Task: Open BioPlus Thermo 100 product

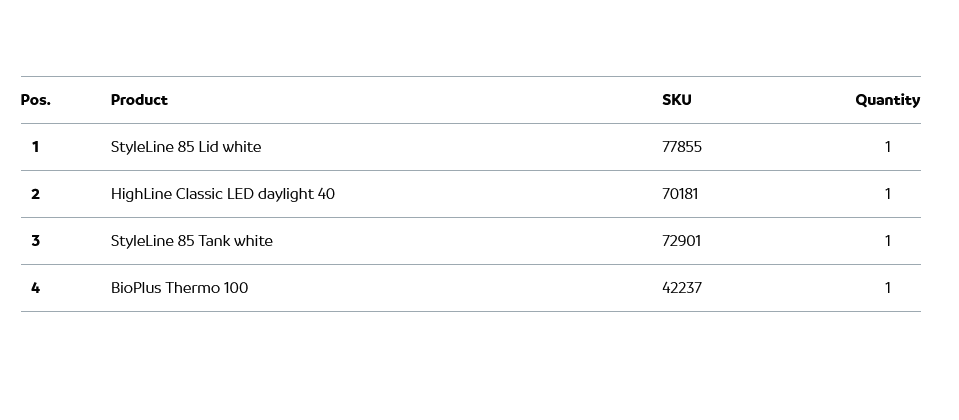Action: pyautogui.click(x=180, y=288)
